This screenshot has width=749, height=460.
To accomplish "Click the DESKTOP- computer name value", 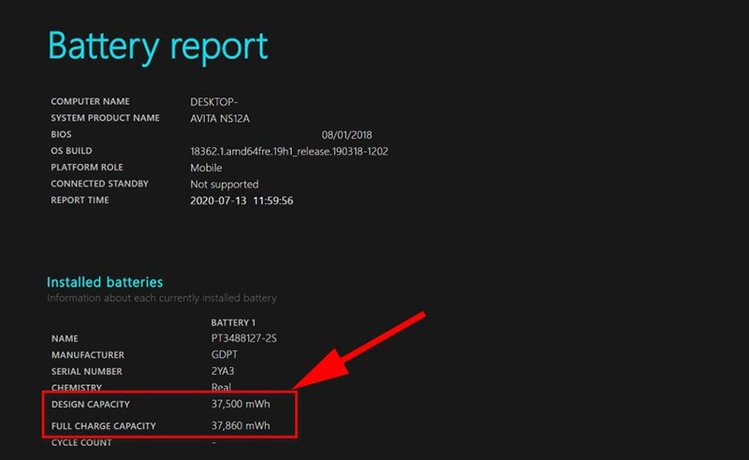I will click(x=215, y=102).
